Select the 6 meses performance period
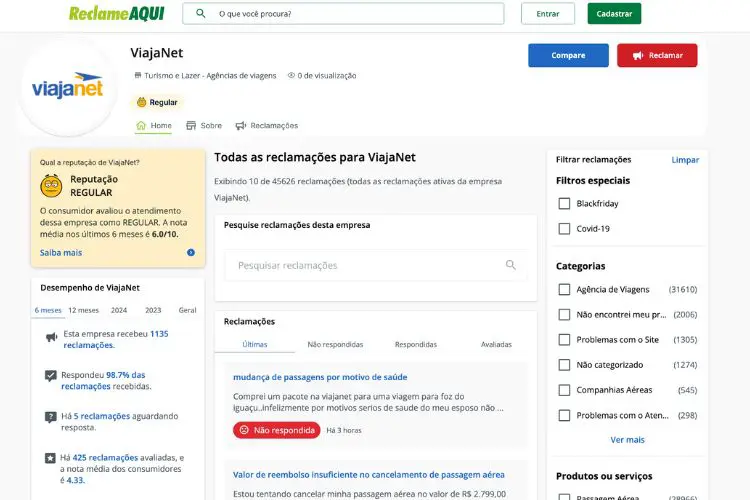This screenshot has width=750, height=500. click(x=48, y=310)
